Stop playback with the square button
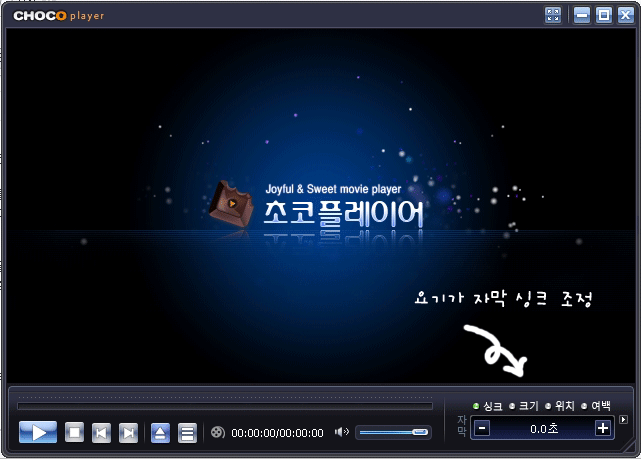 point(74,432)
